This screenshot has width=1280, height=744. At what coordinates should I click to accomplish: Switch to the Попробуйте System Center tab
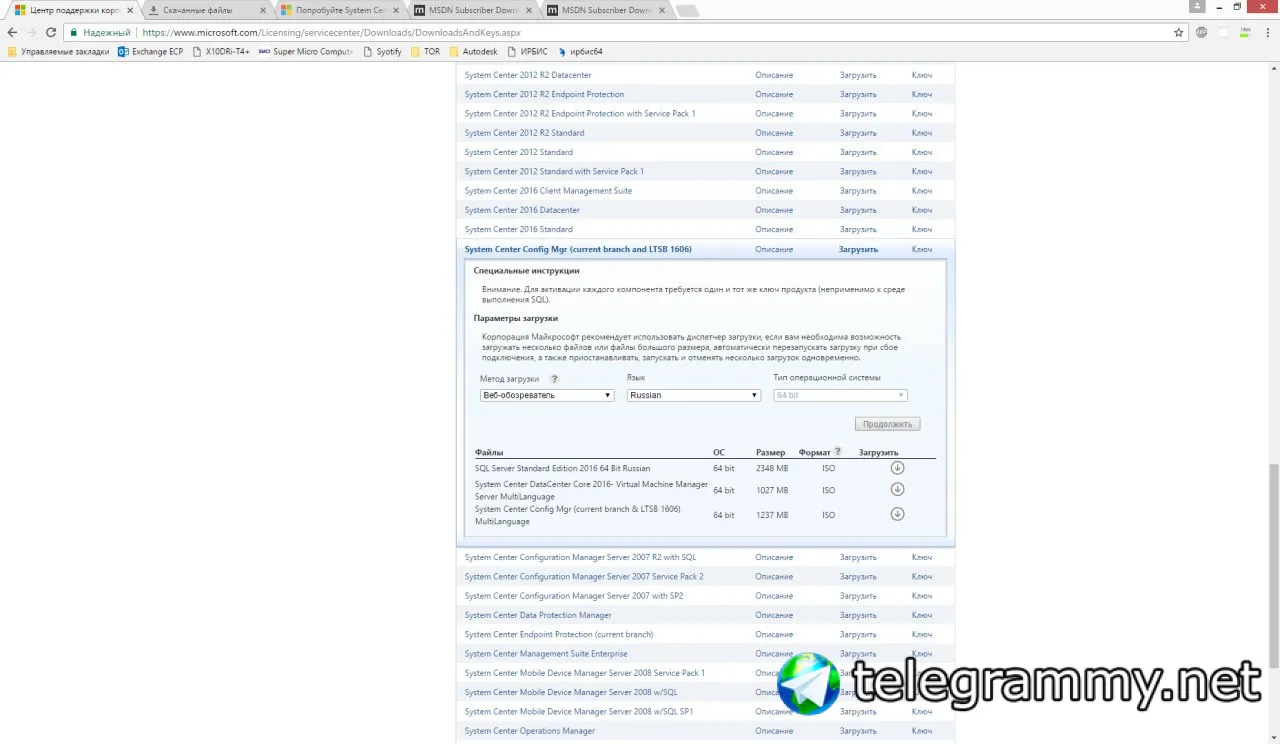[340, 10]
